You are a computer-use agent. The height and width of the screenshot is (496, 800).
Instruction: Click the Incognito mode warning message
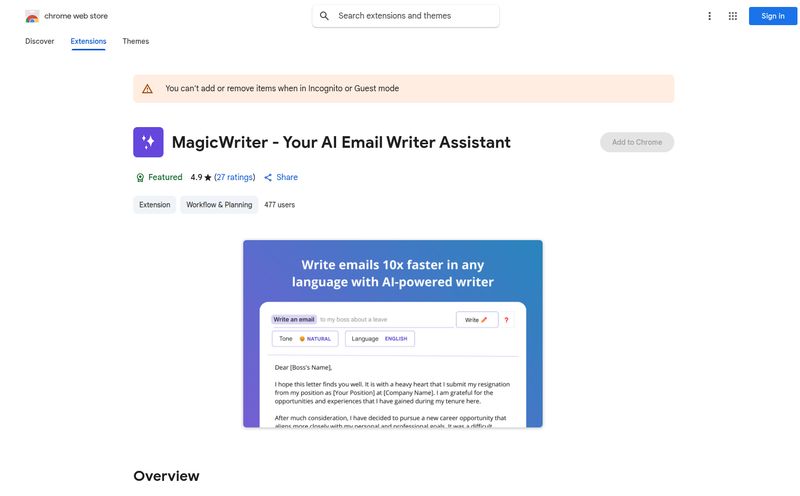coord(282,88)
